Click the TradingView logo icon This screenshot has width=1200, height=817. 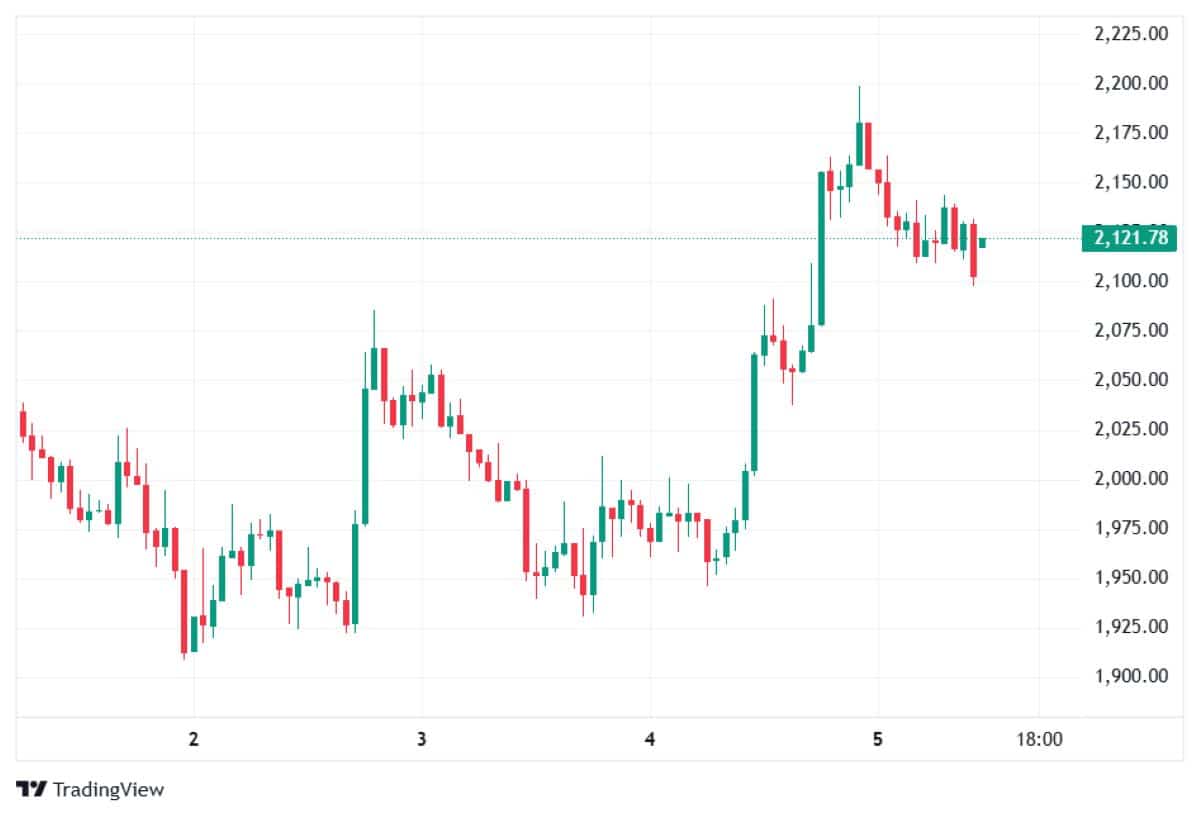(x=31, y=789)
